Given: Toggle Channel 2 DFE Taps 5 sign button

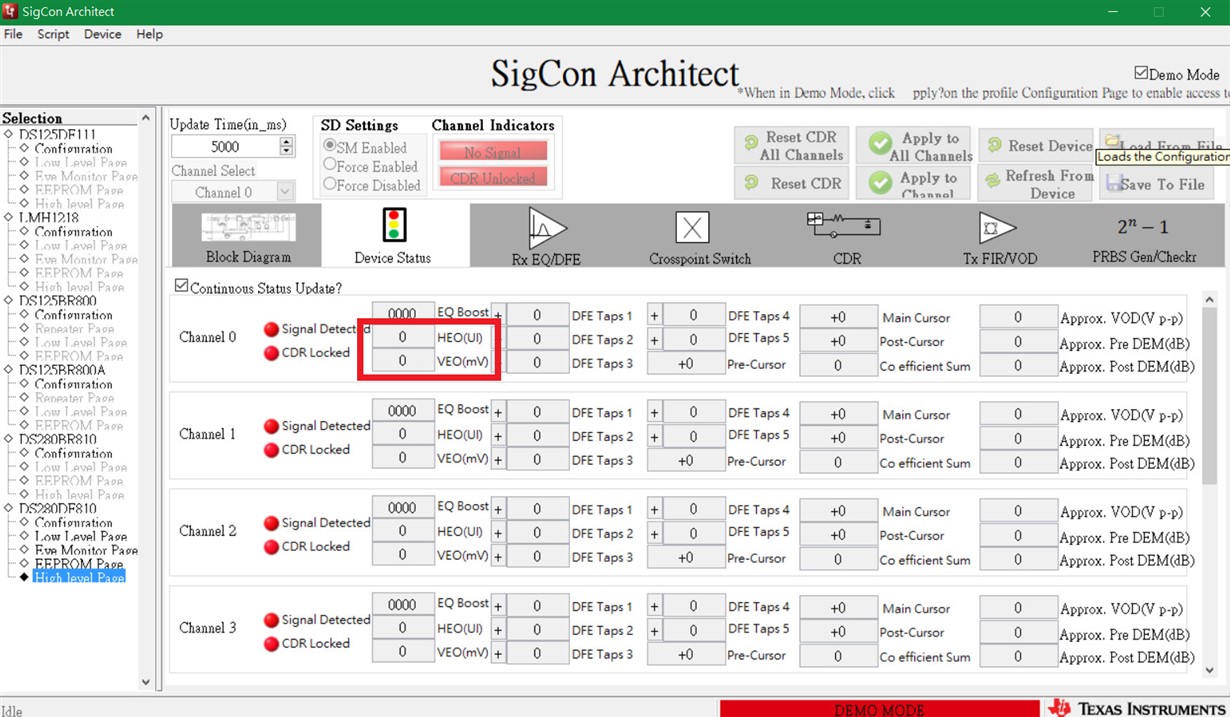Looking at the screenshot, I should tap(654, 533).
